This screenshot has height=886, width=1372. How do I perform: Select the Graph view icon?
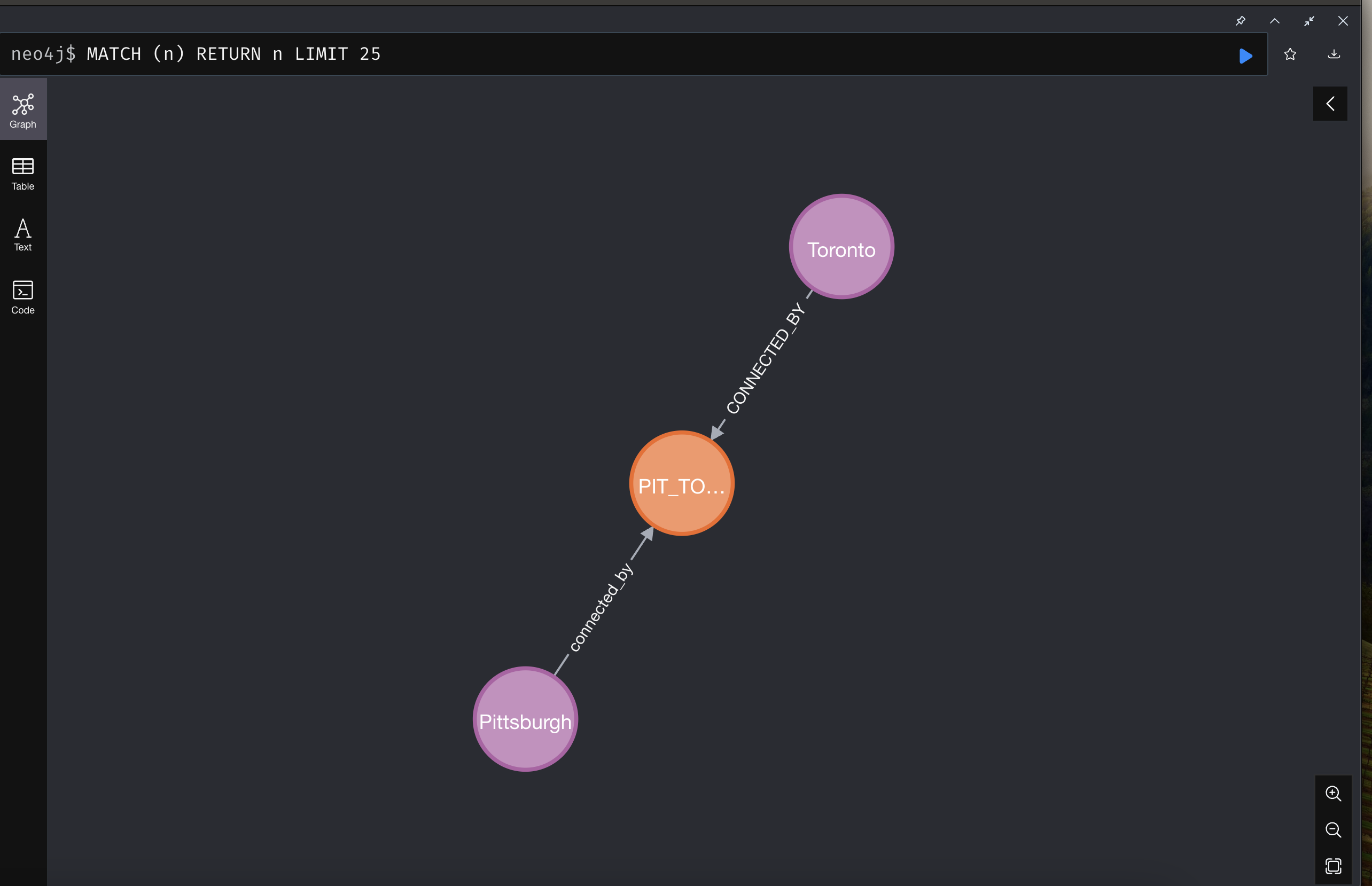click(x=22, y=109)
